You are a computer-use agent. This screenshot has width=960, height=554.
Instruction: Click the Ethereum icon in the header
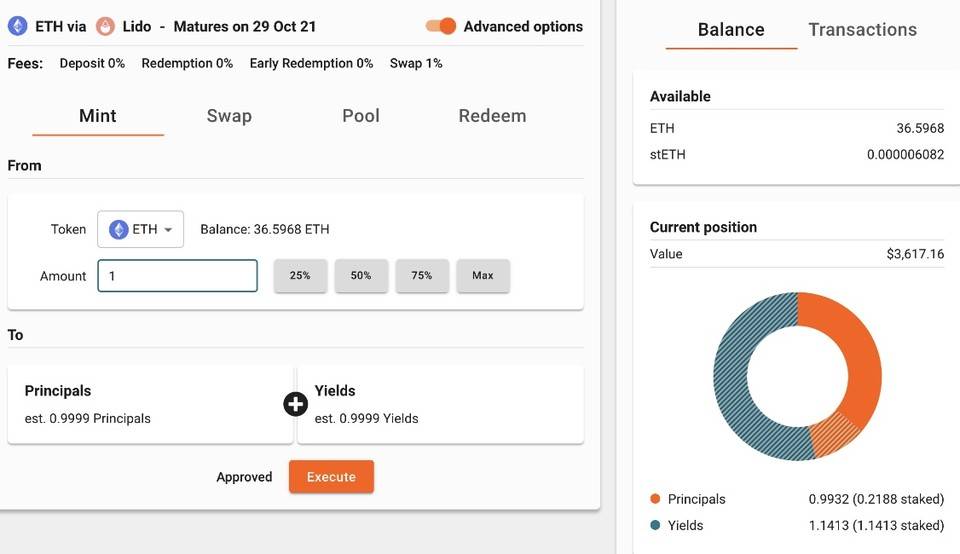(x=17, y=26)
